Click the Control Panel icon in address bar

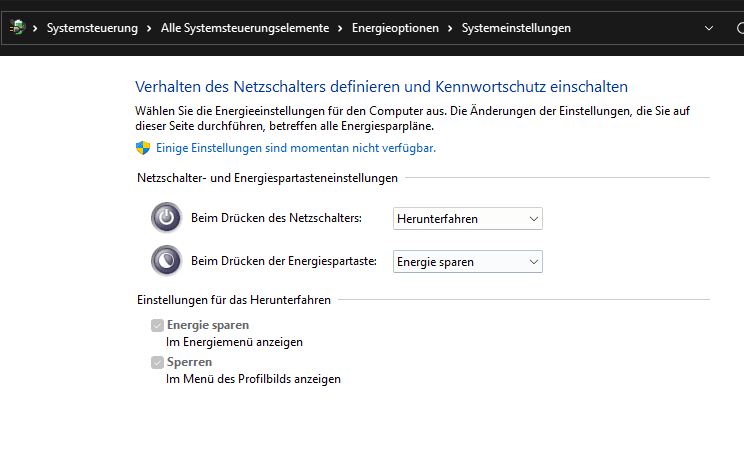[x=17, y=28]
